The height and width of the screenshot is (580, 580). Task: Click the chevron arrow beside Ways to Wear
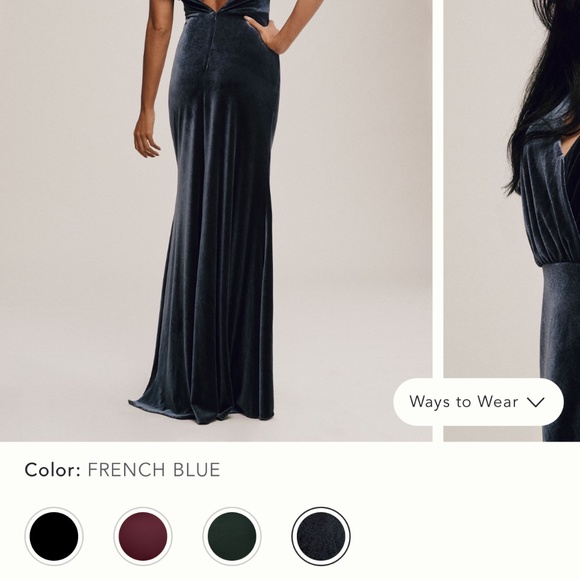pos(535,402)
